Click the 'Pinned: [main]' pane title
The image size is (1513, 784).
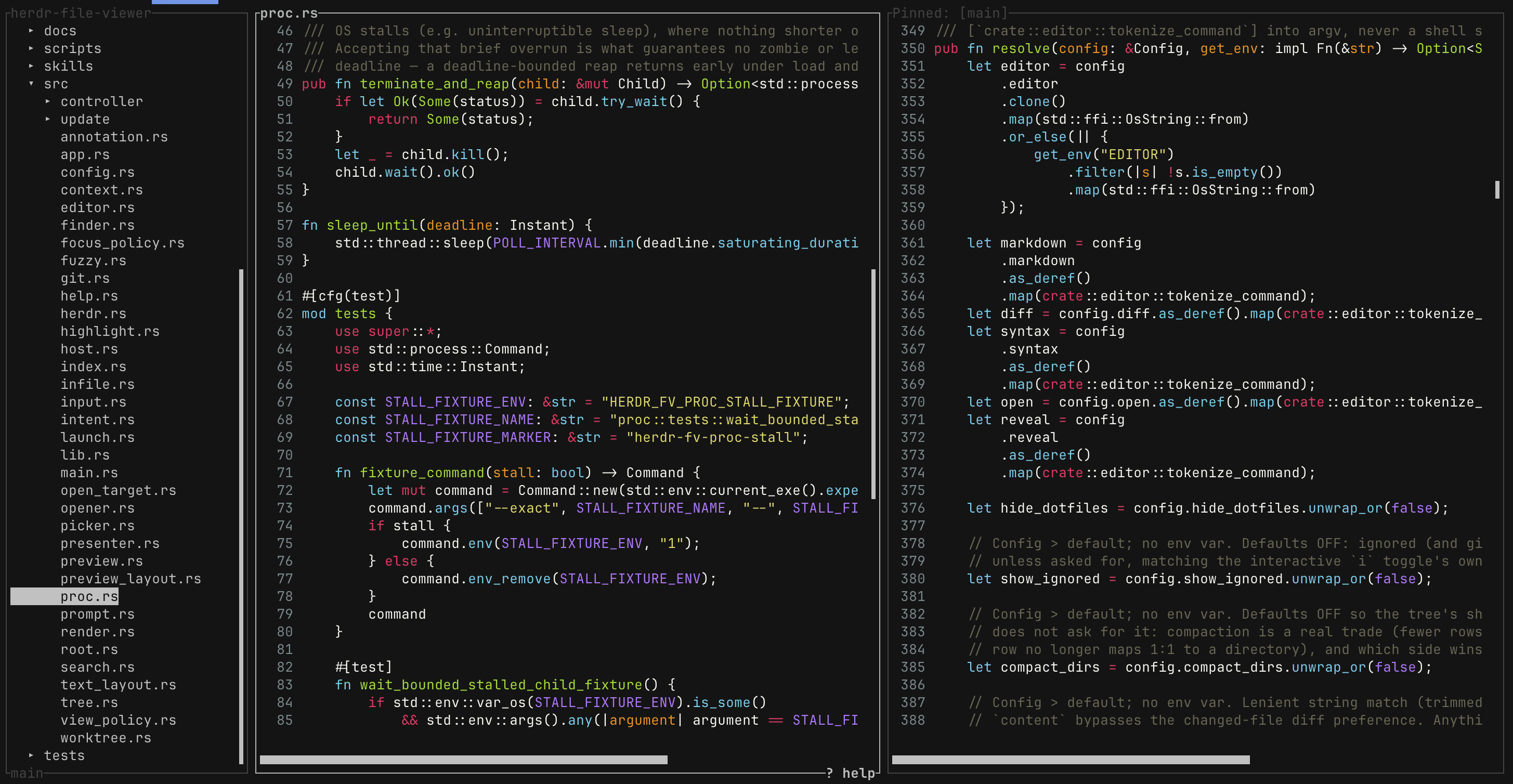[x=950, y=13]
